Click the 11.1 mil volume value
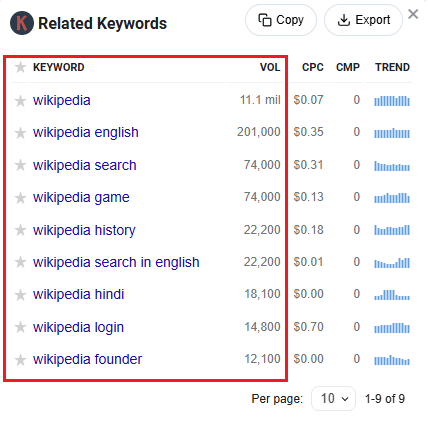 pos(260,100)
